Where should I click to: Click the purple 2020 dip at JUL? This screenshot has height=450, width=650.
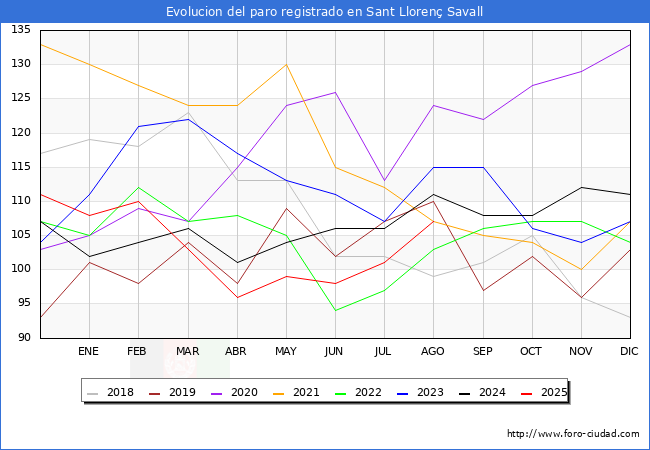[385, 181]
